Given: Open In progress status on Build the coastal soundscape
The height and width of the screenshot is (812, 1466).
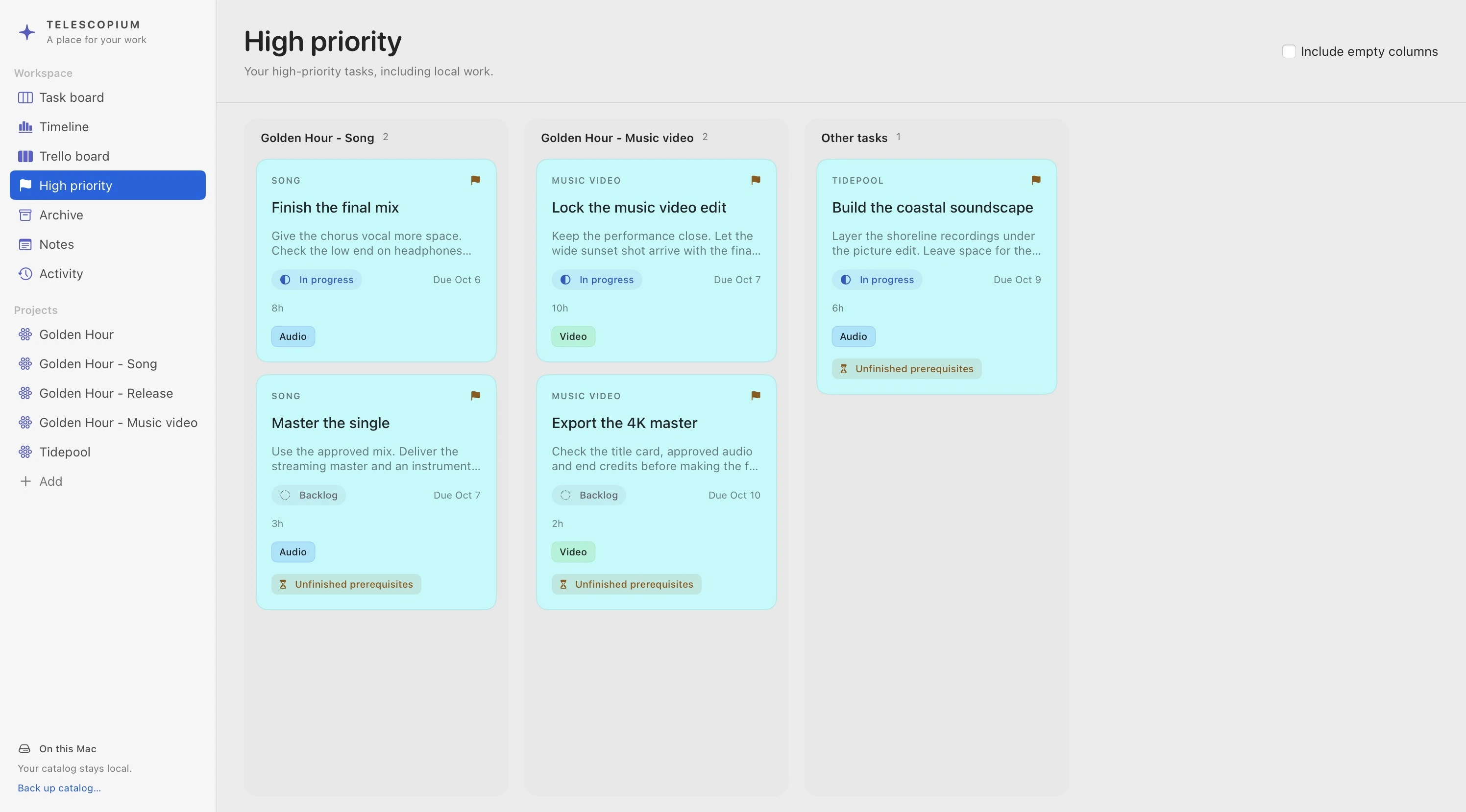Looking at the screenshot, I should pos(877,280).
